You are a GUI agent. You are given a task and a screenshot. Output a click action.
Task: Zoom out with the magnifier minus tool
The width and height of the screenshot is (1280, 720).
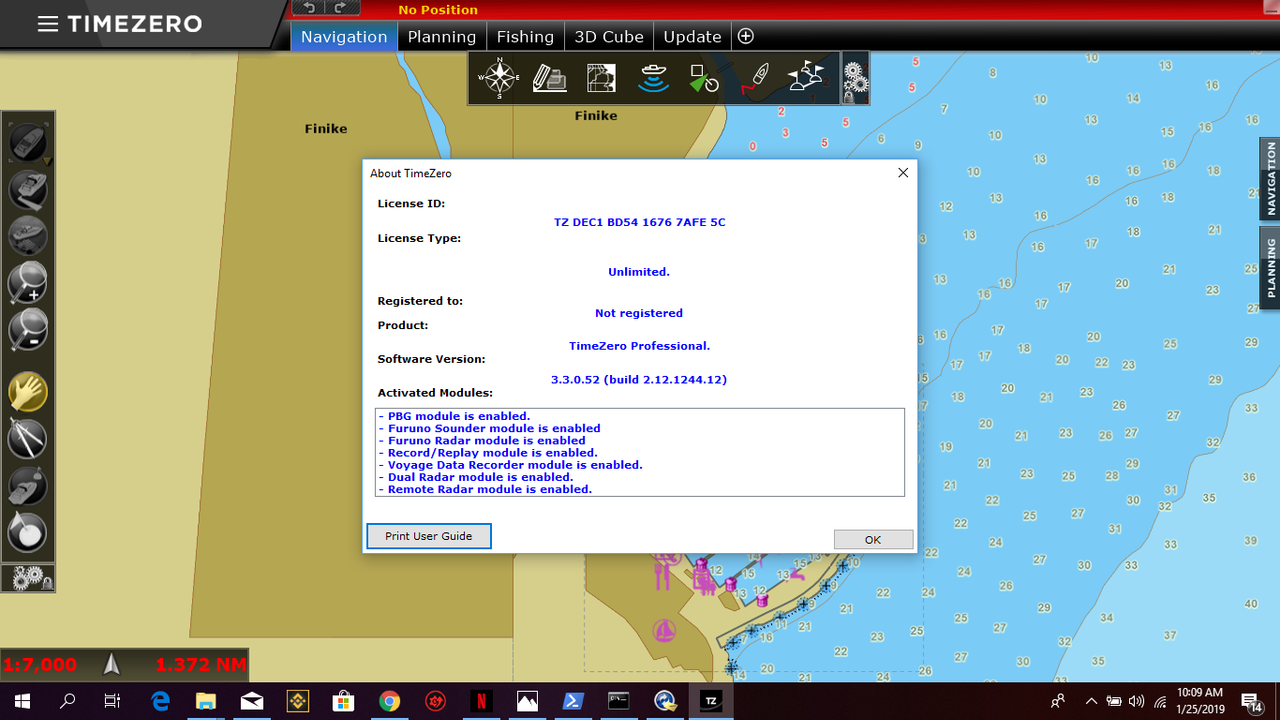(28, 329)
